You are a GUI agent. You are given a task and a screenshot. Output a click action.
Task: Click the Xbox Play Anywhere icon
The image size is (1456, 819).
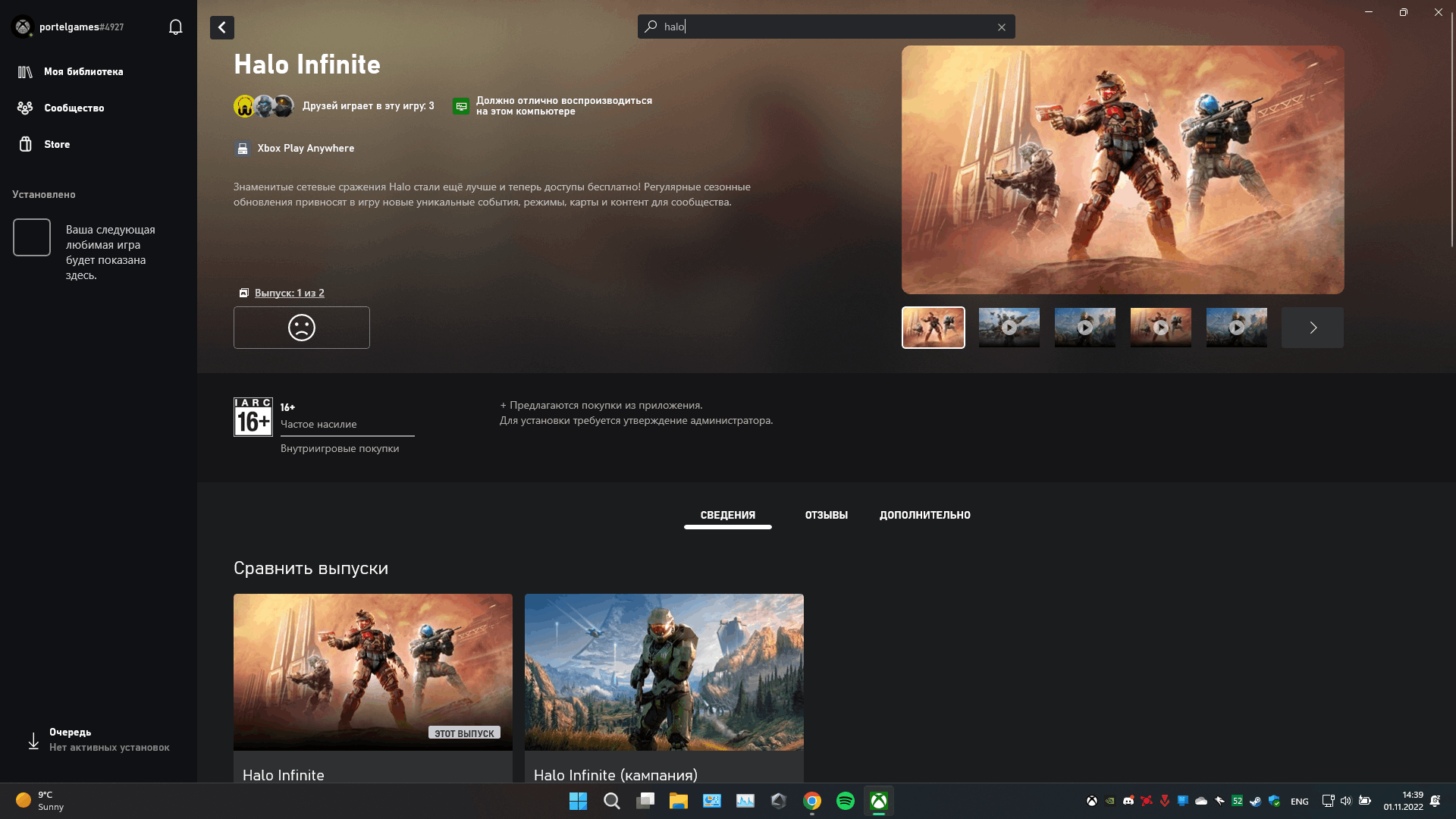242,149
